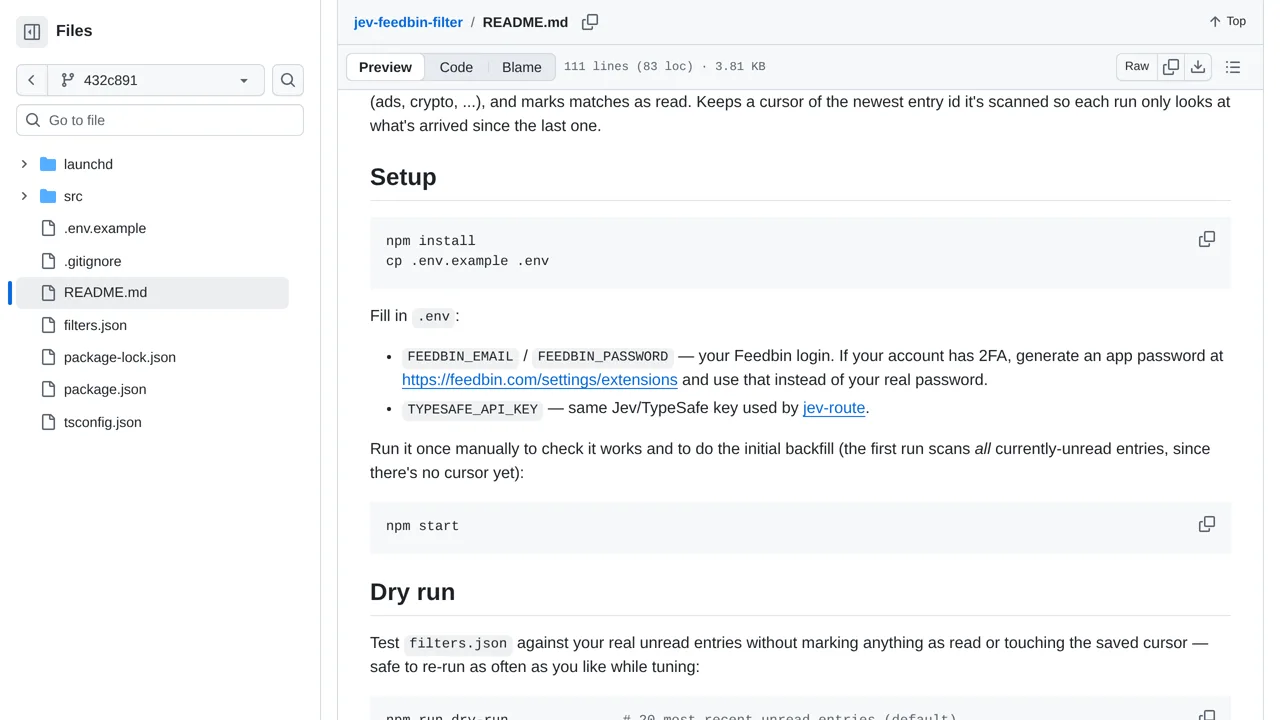The height and width of the screenshot is (720, 1280).
Task: Click the file search magnifier button
Action: click(x=288, y=80)
